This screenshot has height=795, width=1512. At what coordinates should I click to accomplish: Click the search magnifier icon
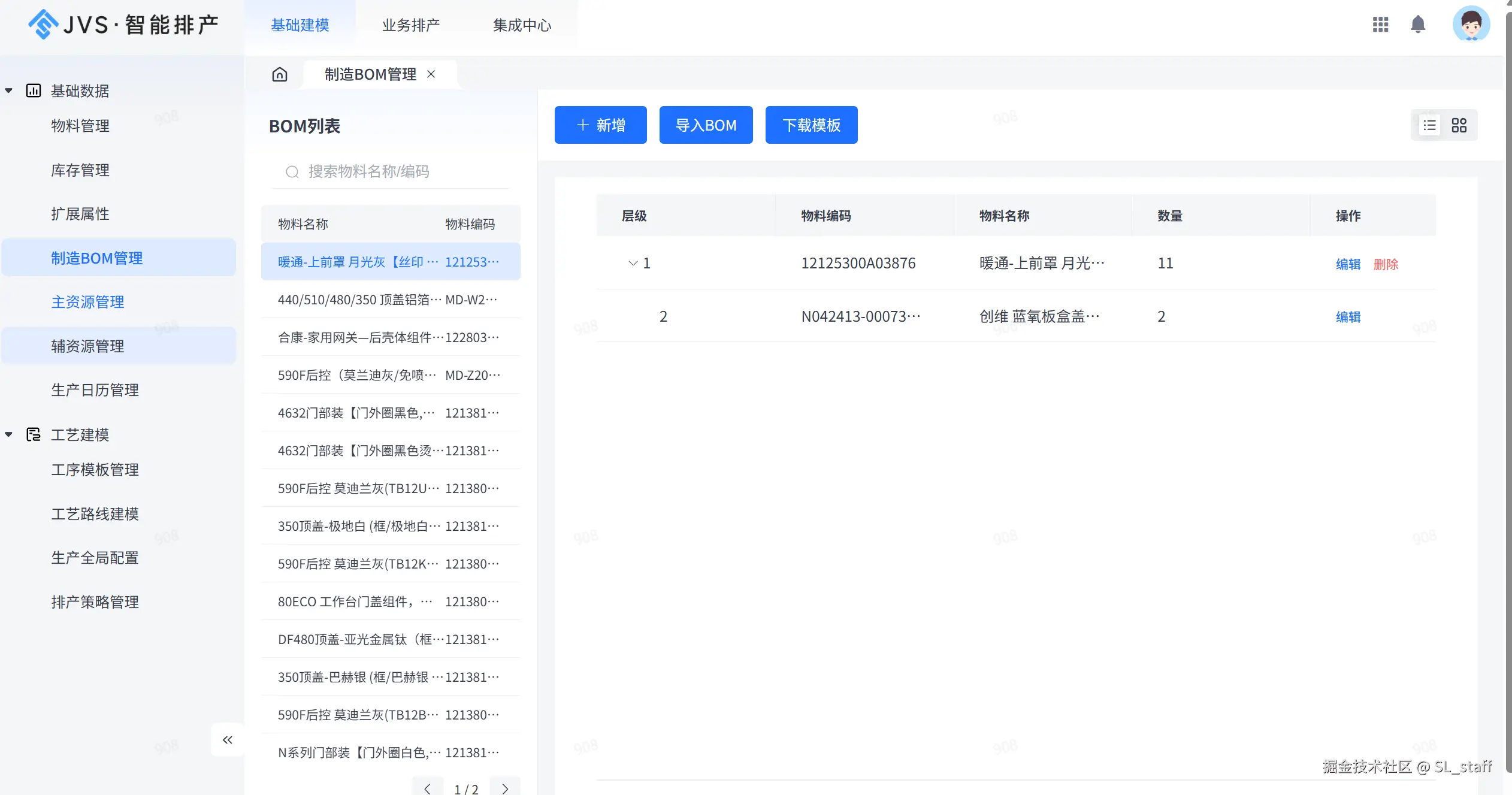(x=292, y=172)
